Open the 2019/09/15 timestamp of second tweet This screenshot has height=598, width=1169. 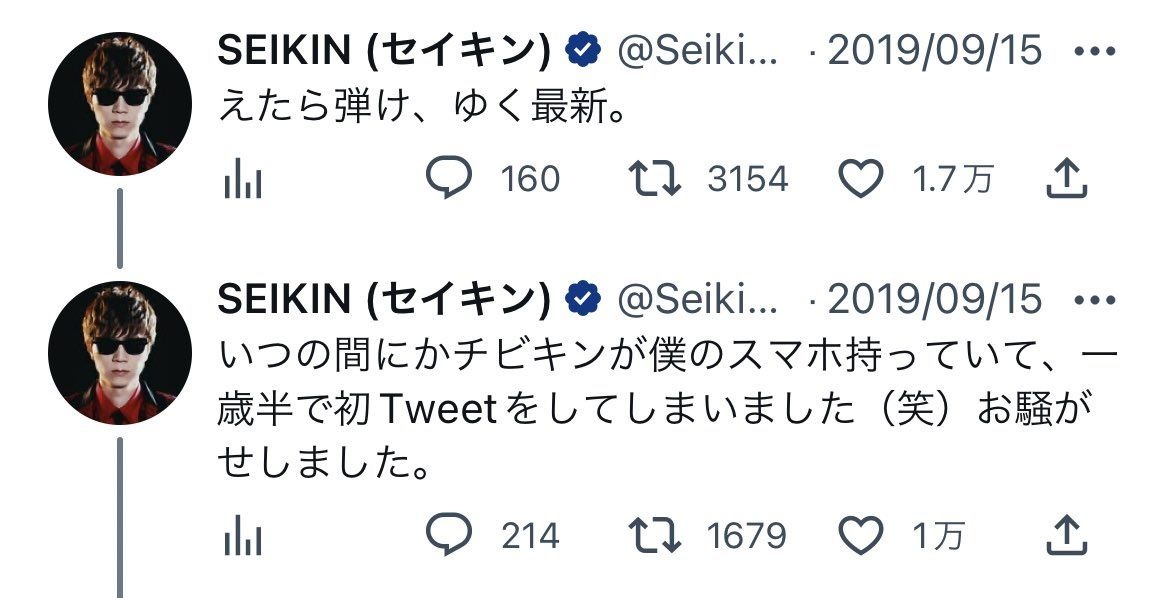click(x=935, y=299)
